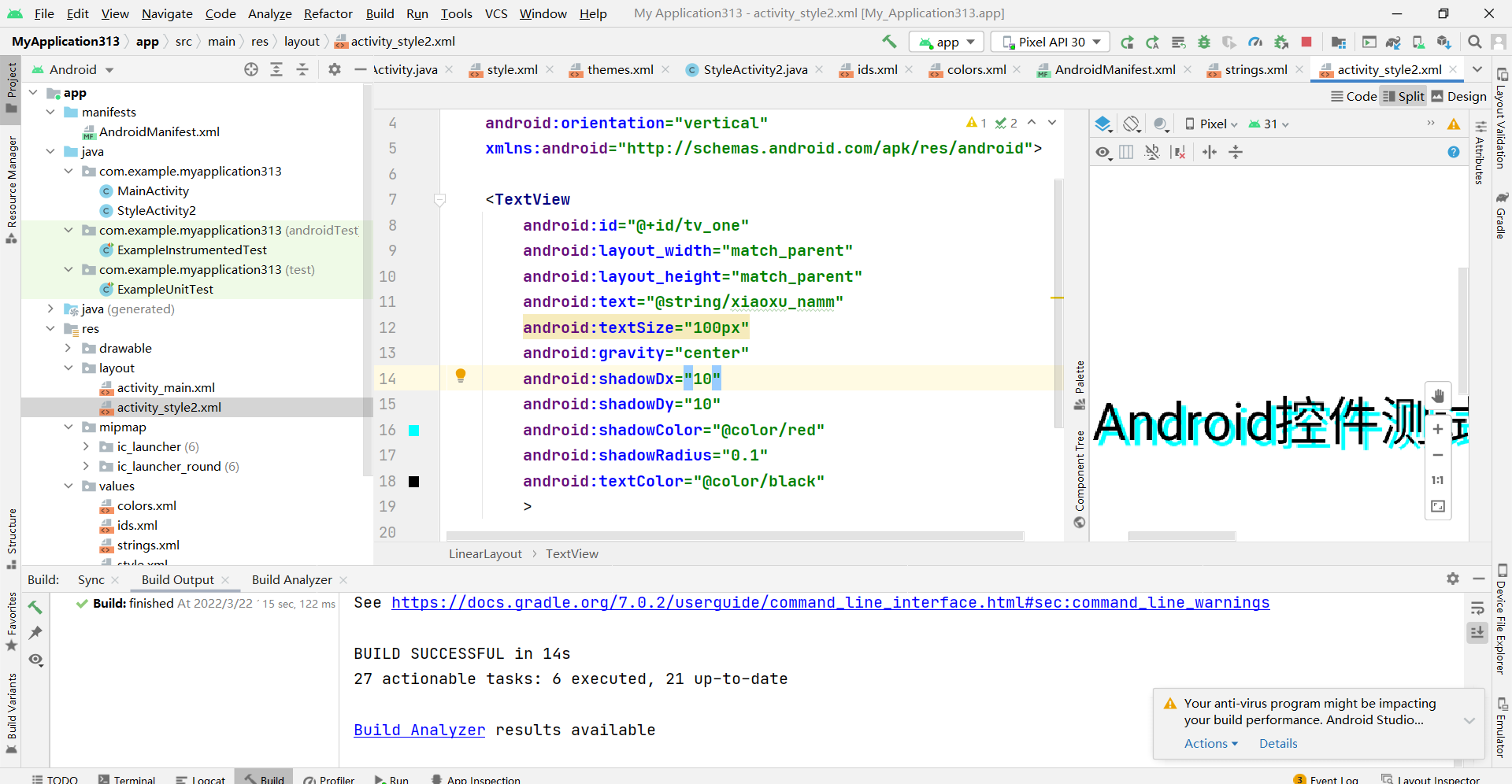Toggle scroll to end in build output

pos(1477,632)
